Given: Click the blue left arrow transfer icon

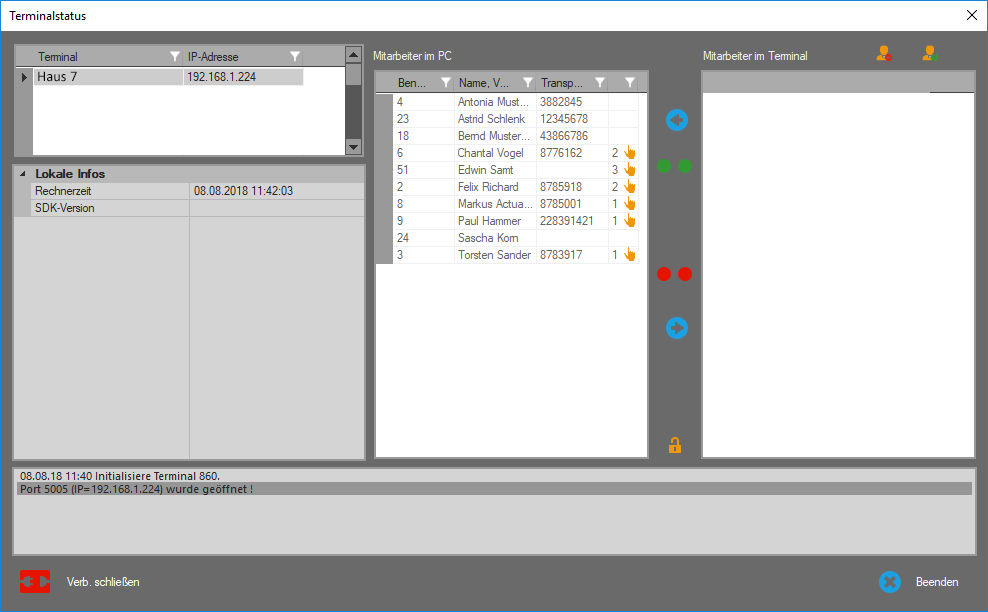Looking at the screenshot, I should pos(677,121).
